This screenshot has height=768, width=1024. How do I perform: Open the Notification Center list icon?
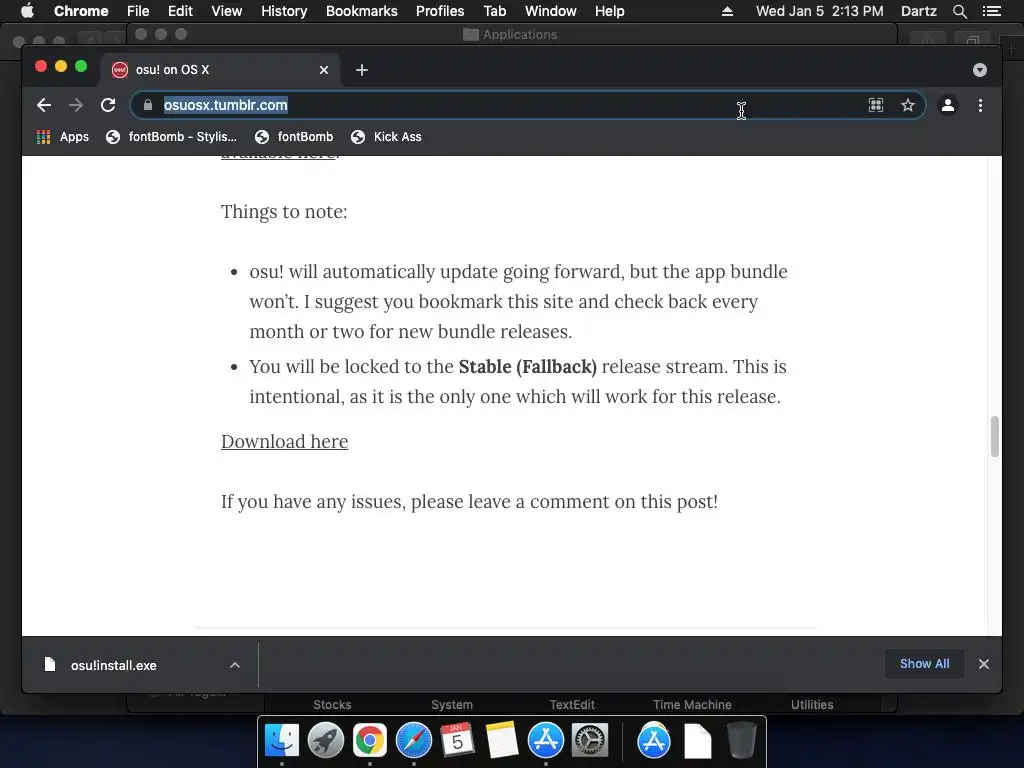991,11
